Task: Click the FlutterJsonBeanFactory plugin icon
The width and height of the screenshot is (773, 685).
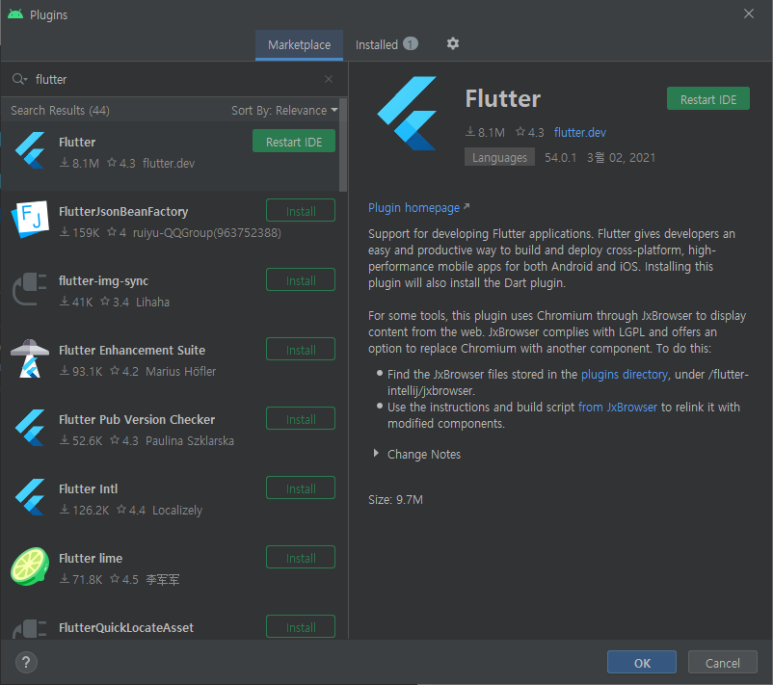Action: click(30, 219)
